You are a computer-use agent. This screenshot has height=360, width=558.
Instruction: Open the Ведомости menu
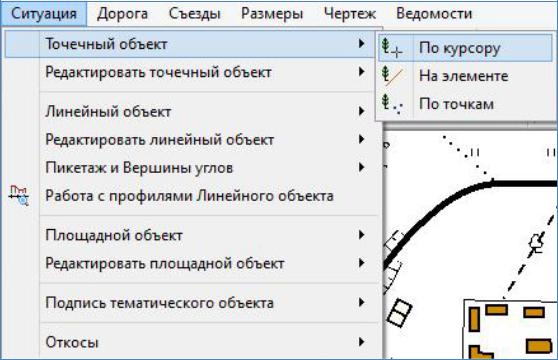tap(434, 14)
